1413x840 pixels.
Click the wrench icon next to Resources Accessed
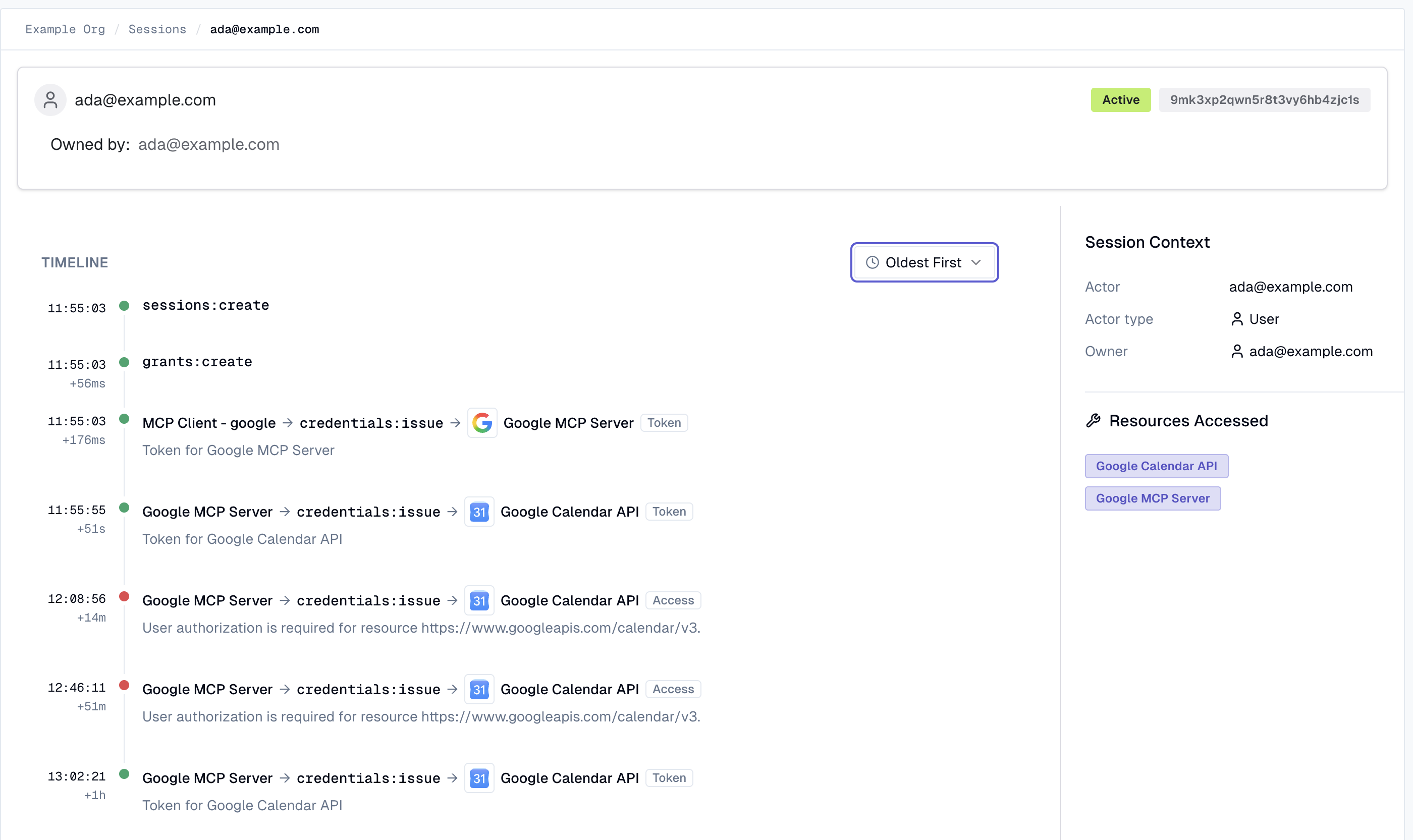point(1093,421)
